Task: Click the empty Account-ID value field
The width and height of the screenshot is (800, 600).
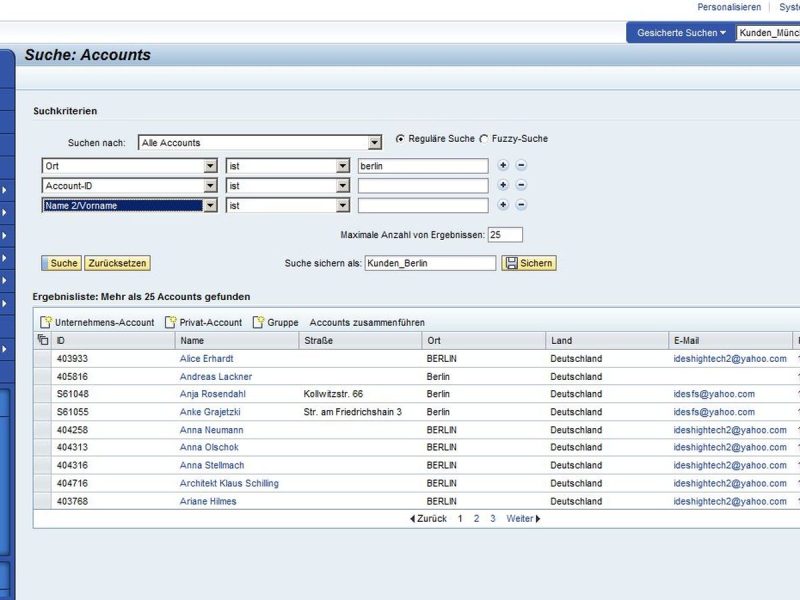Action: (423, 186)
